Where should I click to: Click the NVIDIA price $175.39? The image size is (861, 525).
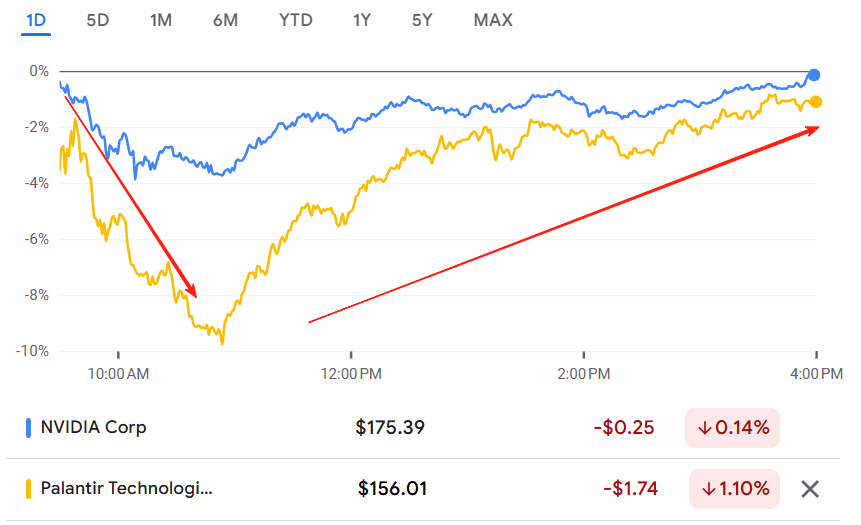click(x=390, y=428)
